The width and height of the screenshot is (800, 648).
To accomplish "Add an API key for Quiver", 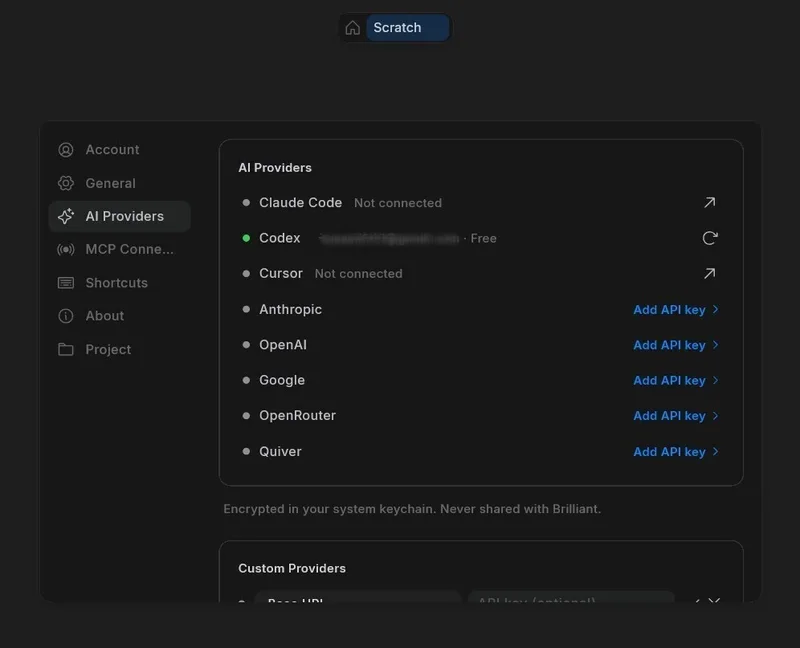I will point(676,452).
